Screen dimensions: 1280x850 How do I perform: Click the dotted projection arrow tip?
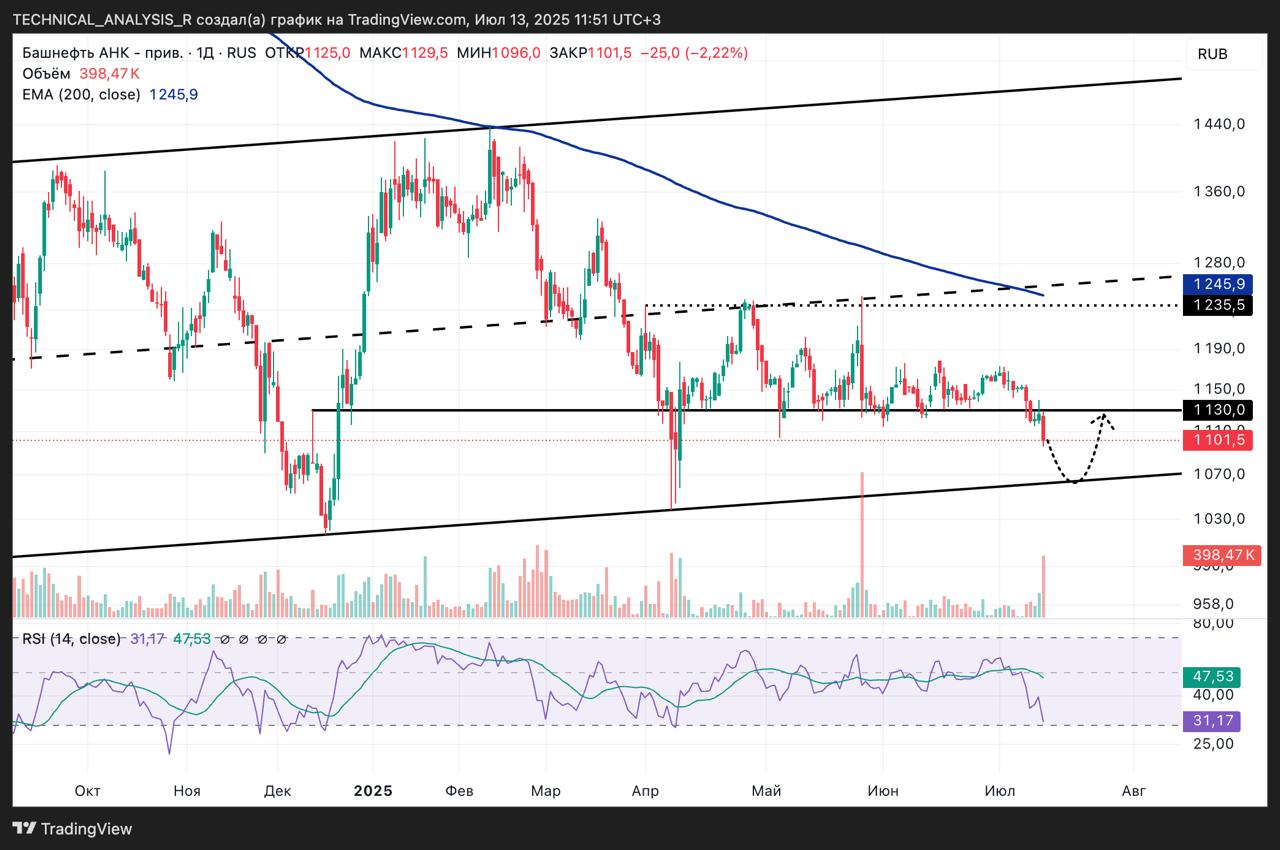(1104, 414)
